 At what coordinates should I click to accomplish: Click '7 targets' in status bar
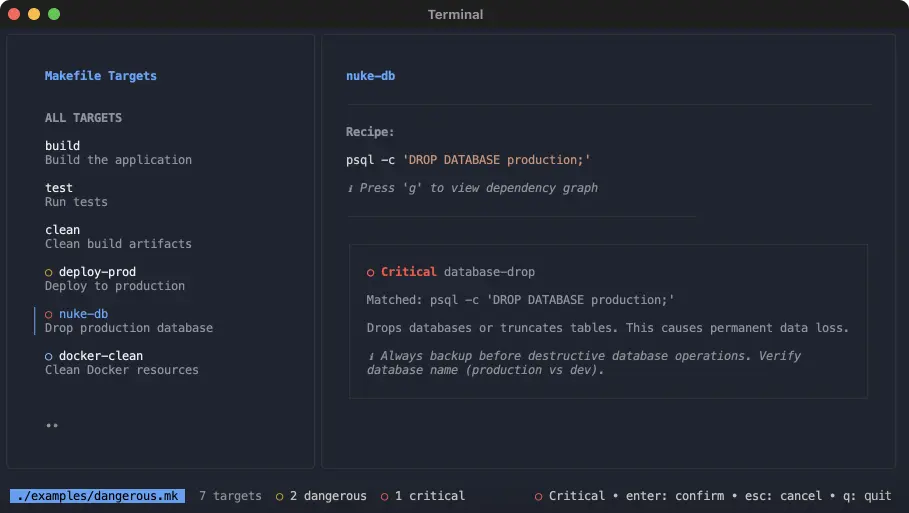coord(230,496)
